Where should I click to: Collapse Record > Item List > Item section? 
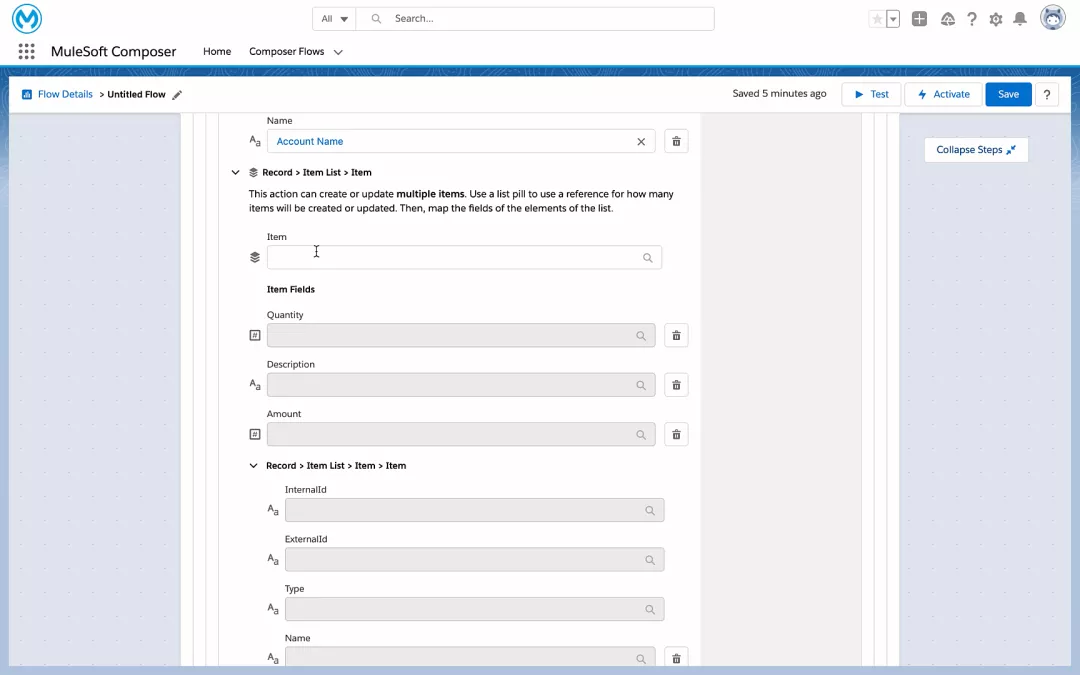[236, 172]
